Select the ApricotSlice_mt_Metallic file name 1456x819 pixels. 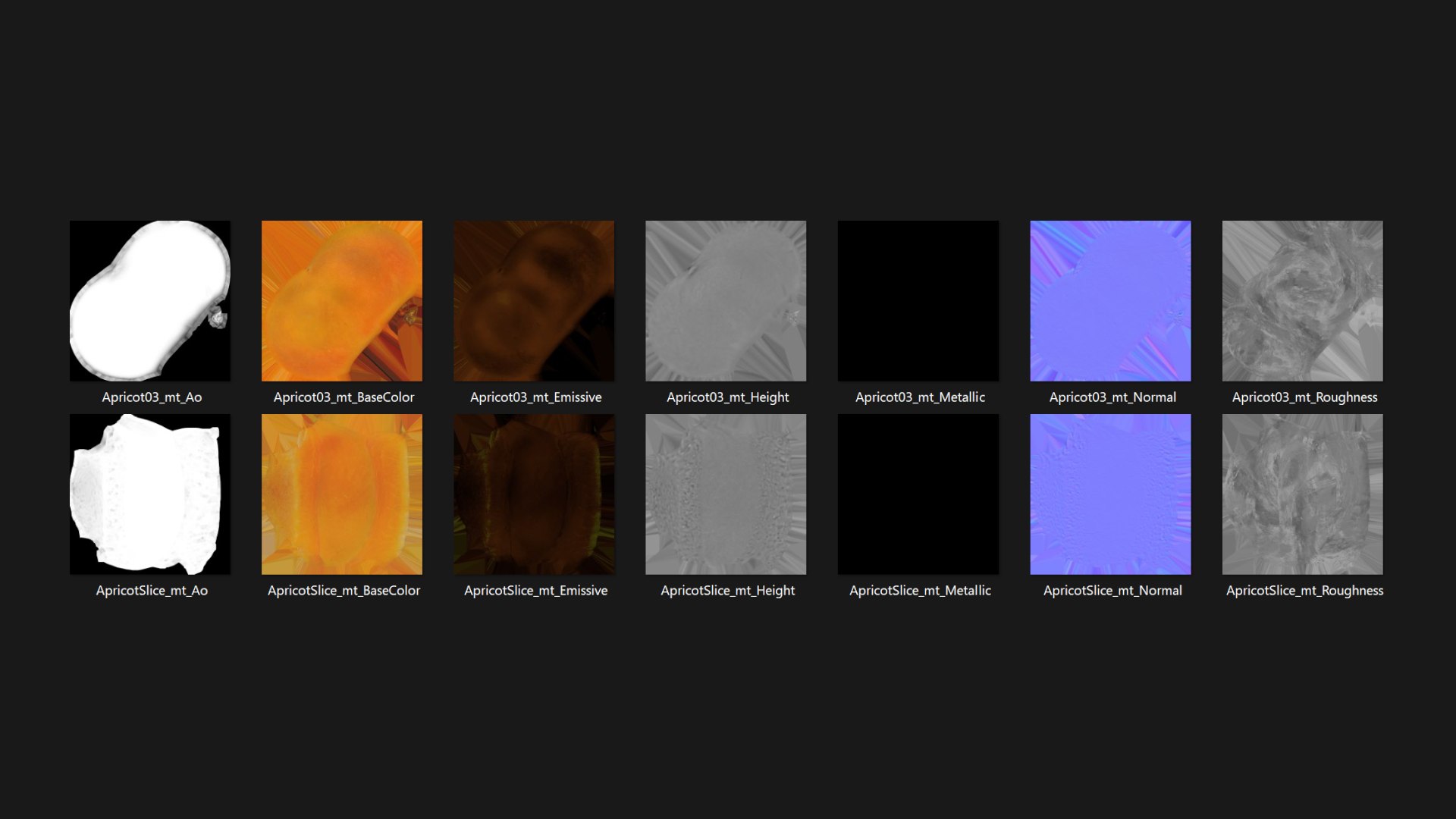click(x=920, y=591)
